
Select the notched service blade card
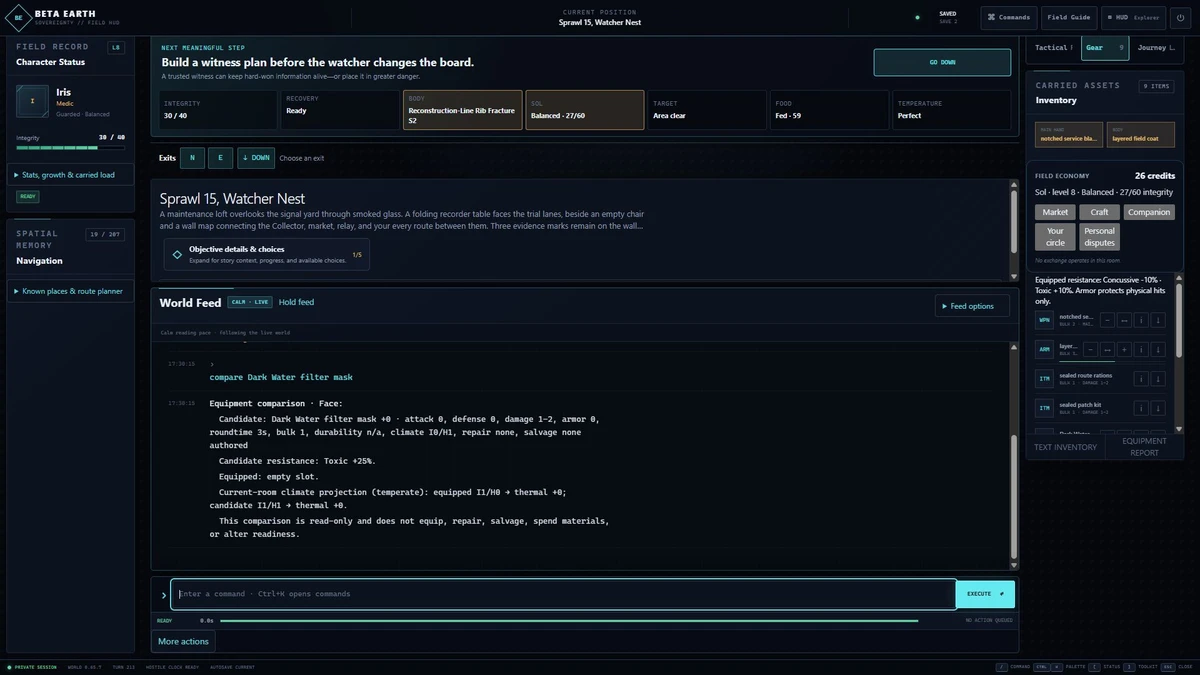pyautogui.click(x=1069, y=134)
